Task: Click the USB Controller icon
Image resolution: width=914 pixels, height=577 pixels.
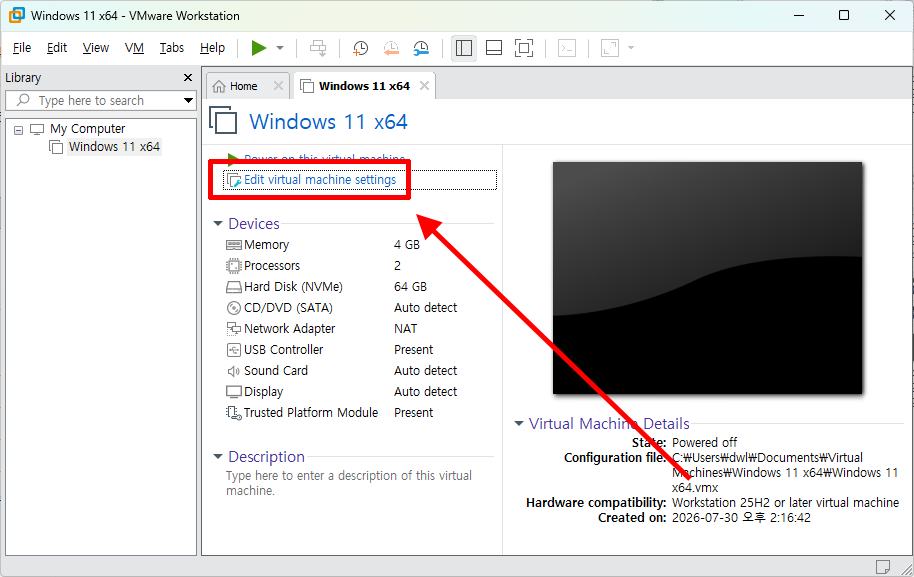Action: click(x=234, y=350)
